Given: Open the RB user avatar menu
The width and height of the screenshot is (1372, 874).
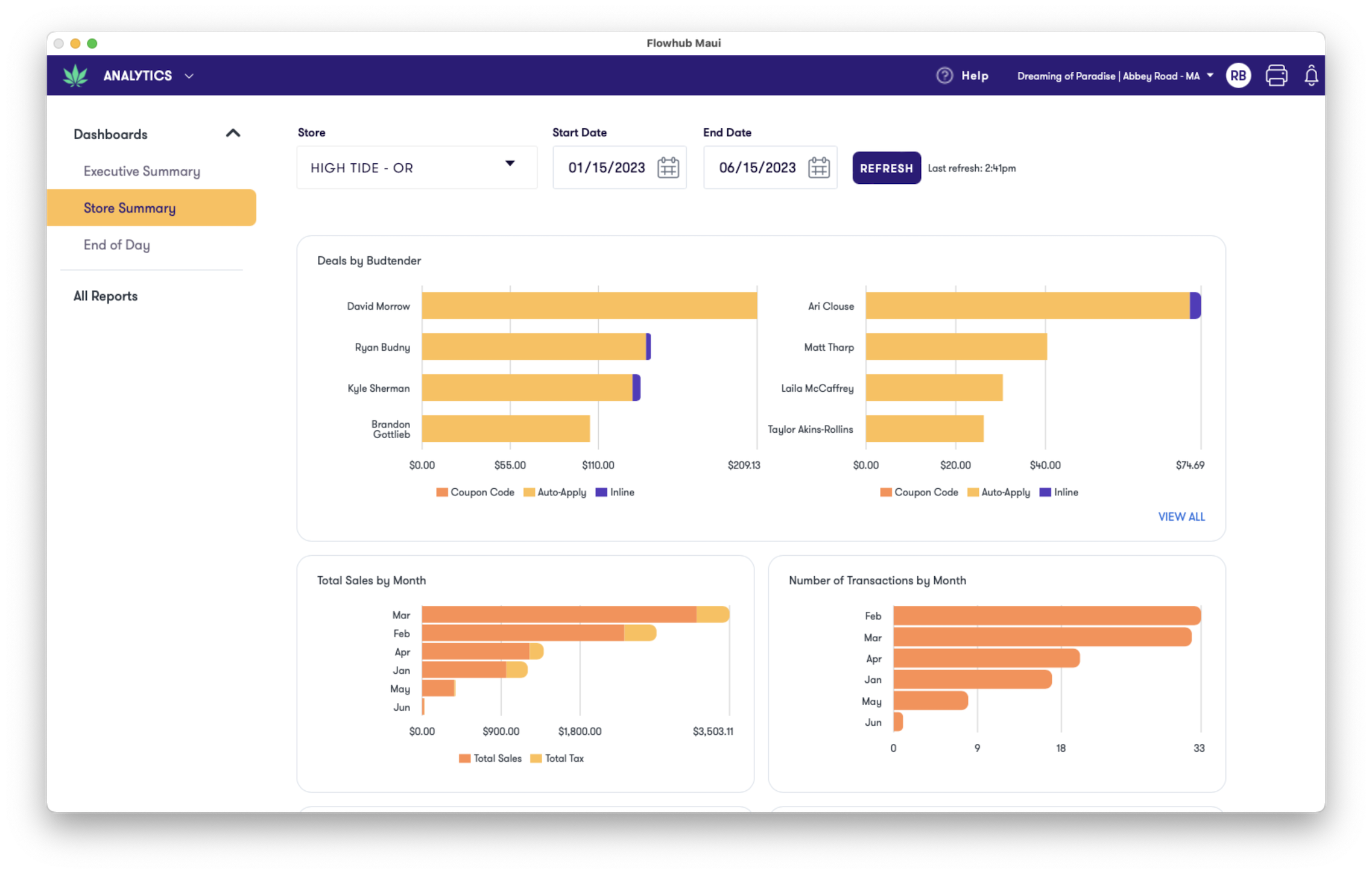Looking at the screenshot, I should tap(1238, 75).
